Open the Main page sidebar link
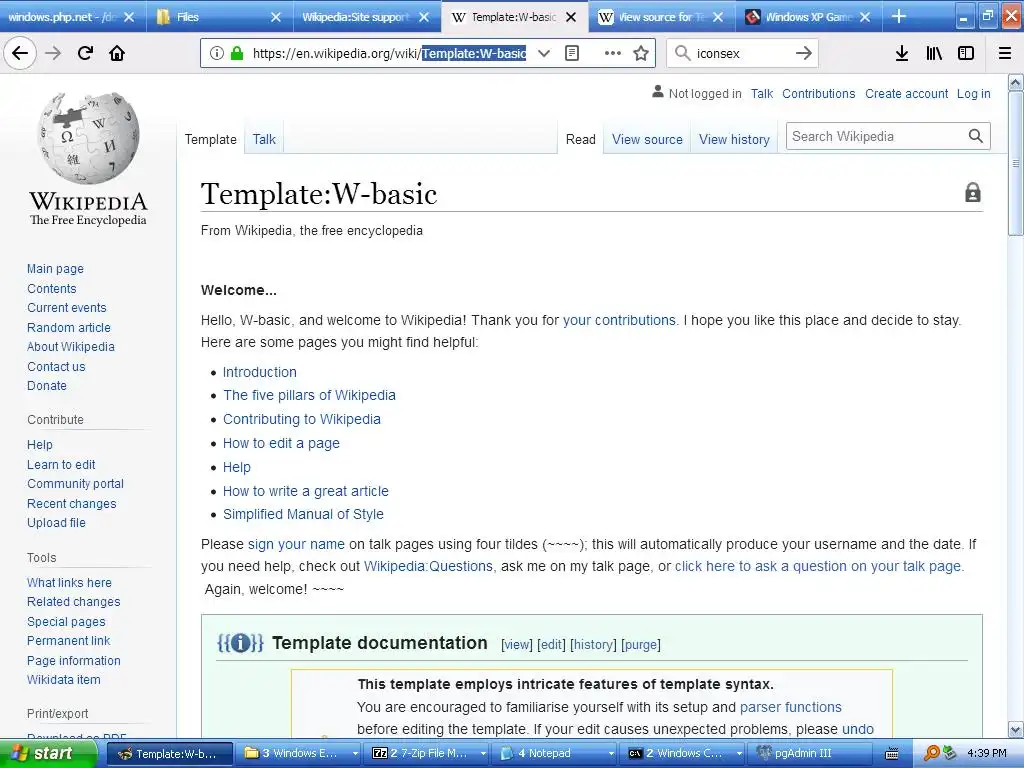The width and height of the screenshot is (1024, 768). click(x=56, y=268)
